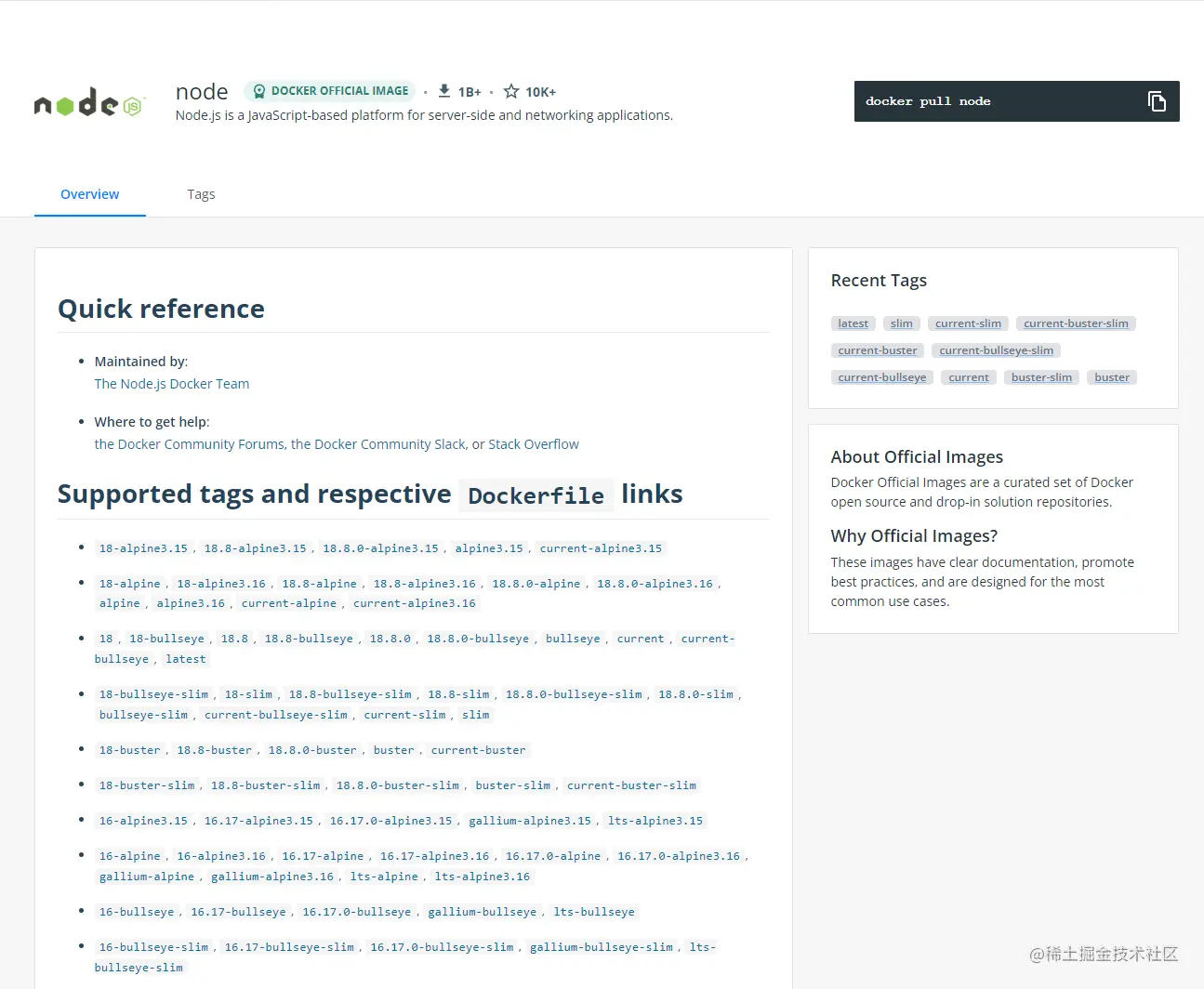Switch to the Tags tab
This screenshot has height=989, width=1204.
click(201, 194)
